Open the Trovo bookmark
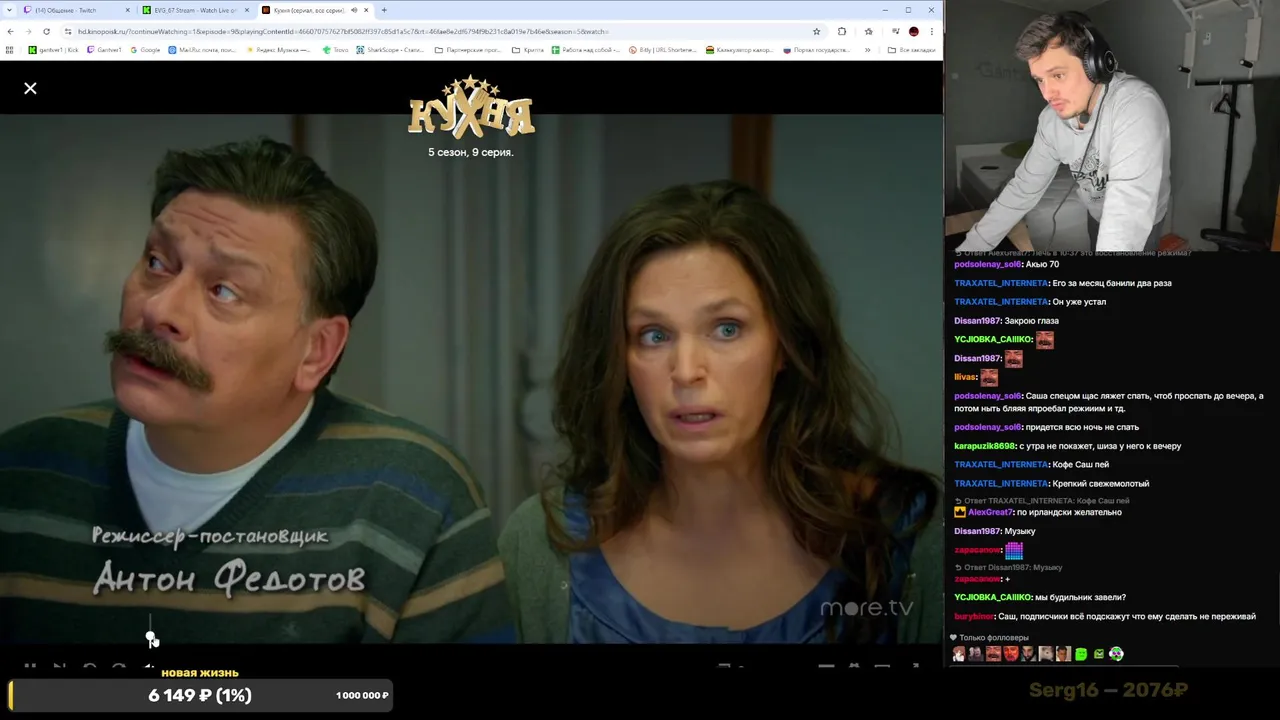 pos(335,49)
